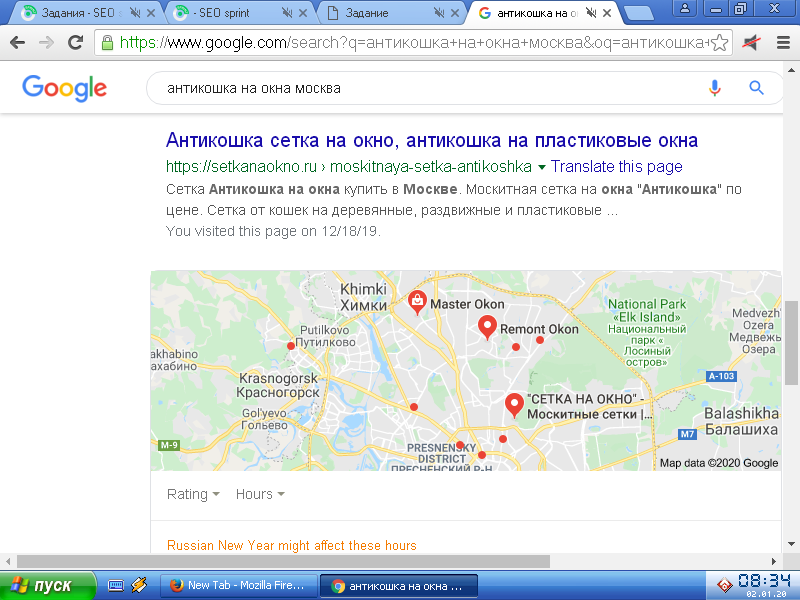Open the Google logo homepage
The height and width of the screenshot is (600, 800).
click(x=64, y=88)
